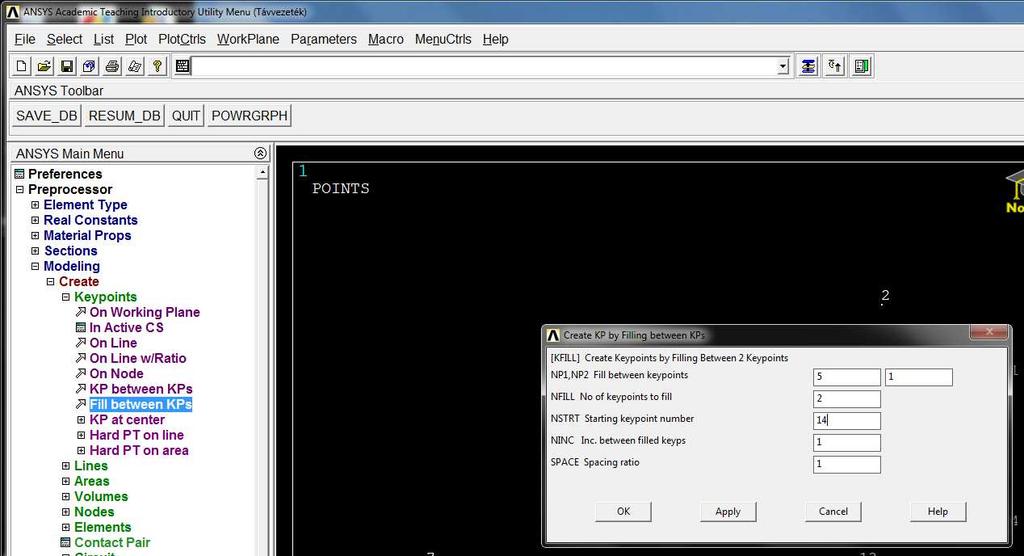Click Apply in the KFILL dialog
The image size is (1024, 556).
coord(728,512)
